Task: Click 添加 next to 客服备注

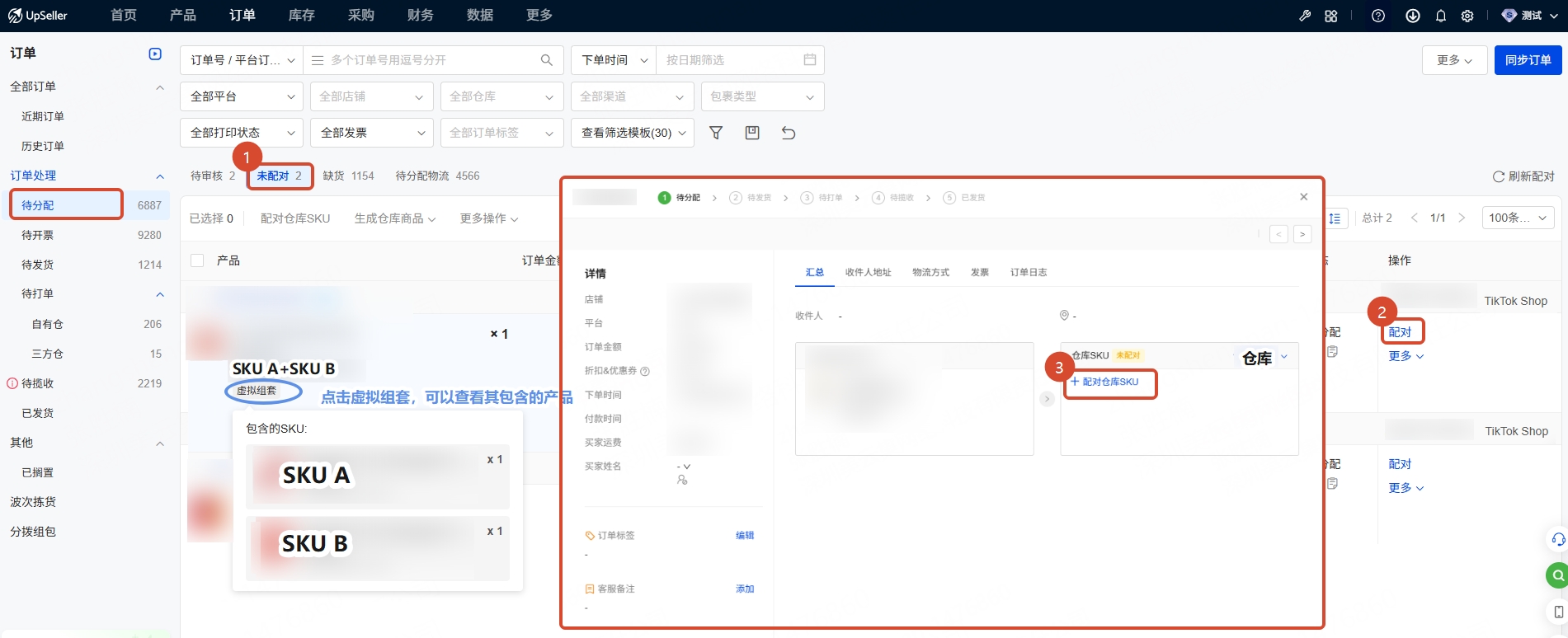Action: pyautogui.click(x=745, y=589)
